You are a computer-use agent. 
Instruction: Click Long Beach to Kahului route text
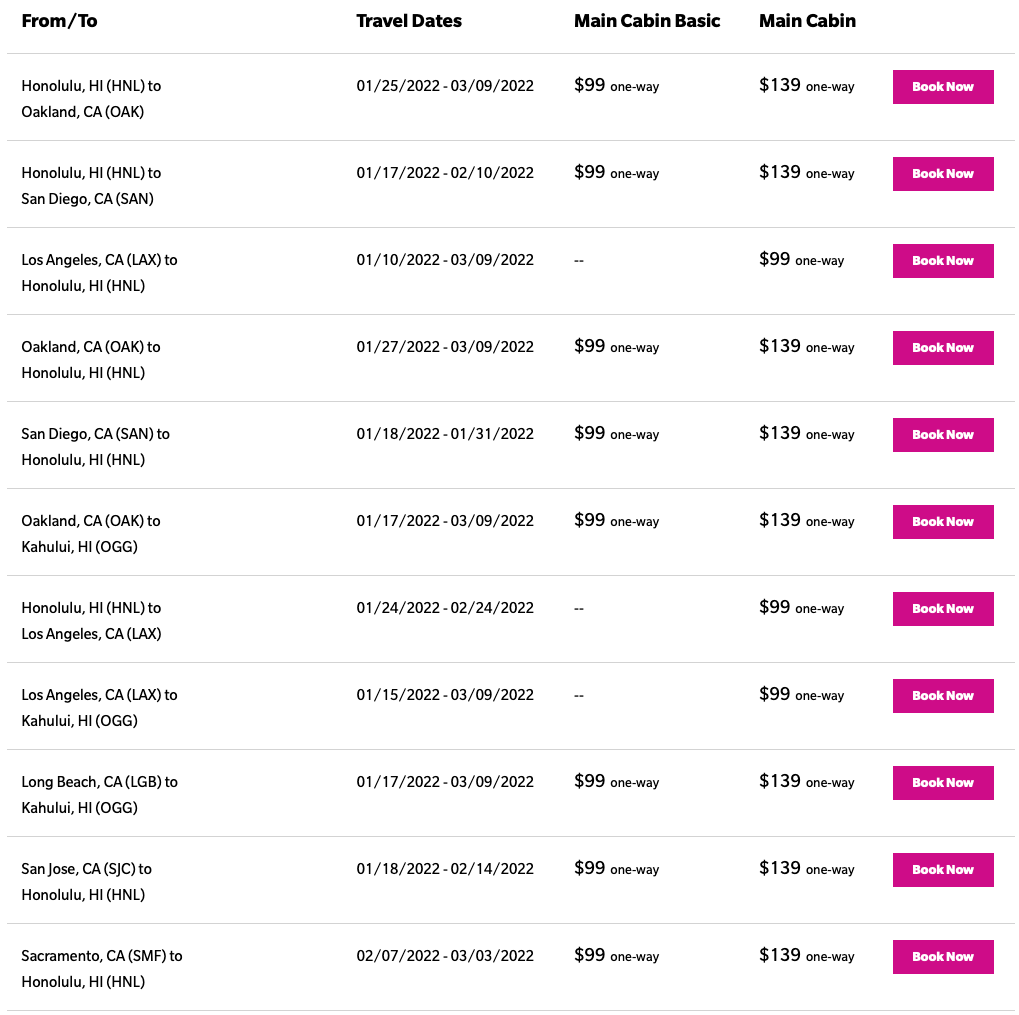(99, 795)
